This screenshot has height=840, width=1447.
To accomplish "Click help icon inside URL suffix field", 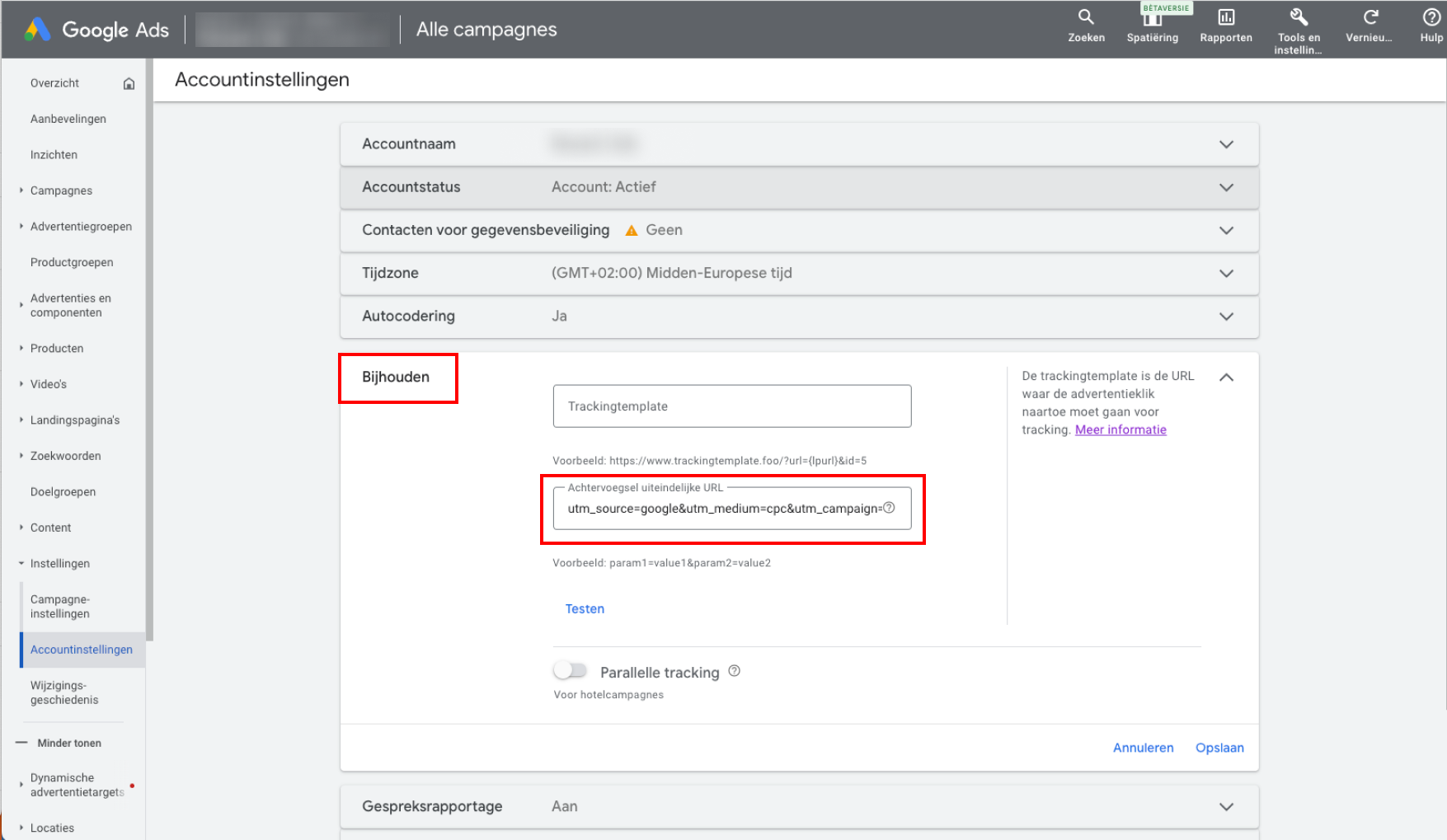I will 889,508.
